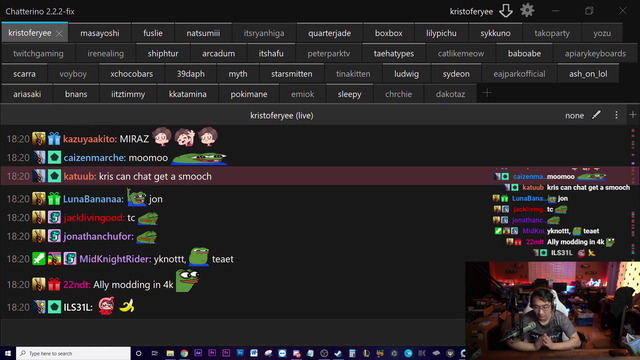Click the Pepe emote after 'Ally modding in 4k'
The width and height of the screenshot is (640, 360).
187,280
